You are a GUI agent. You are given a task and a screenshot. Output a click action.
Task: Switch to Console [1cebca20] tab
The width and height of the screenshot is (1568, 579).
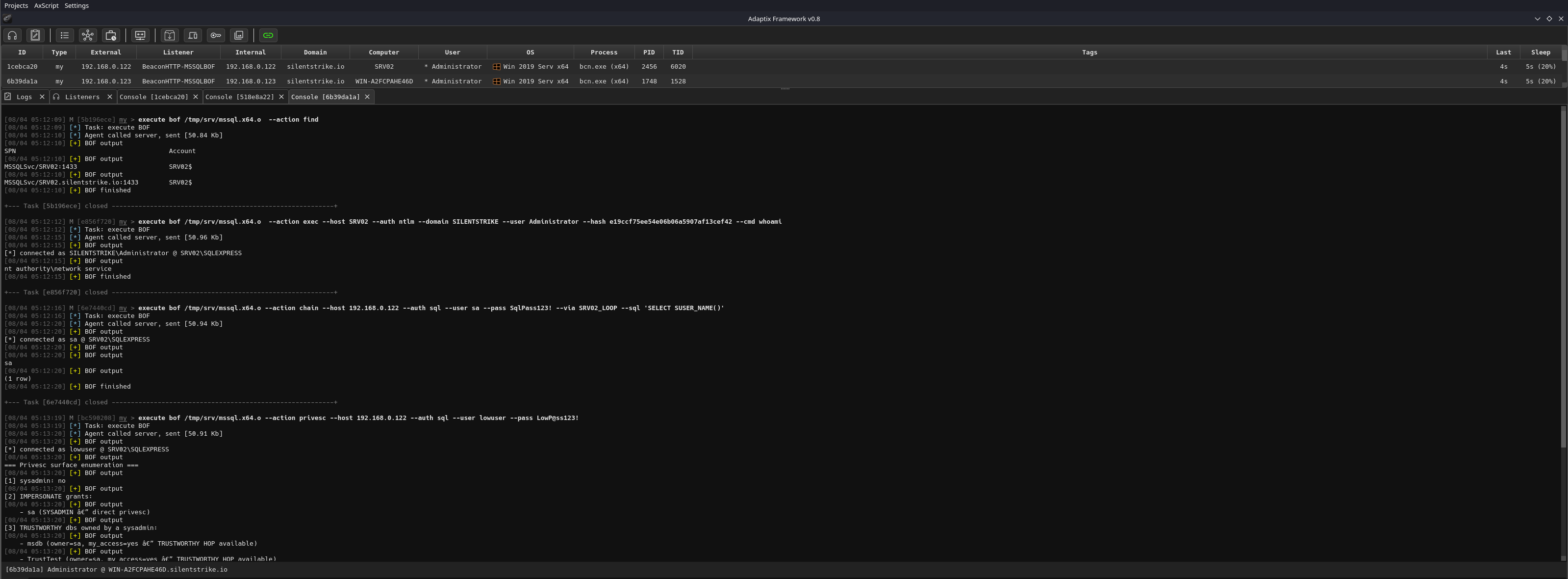[153, 97]
